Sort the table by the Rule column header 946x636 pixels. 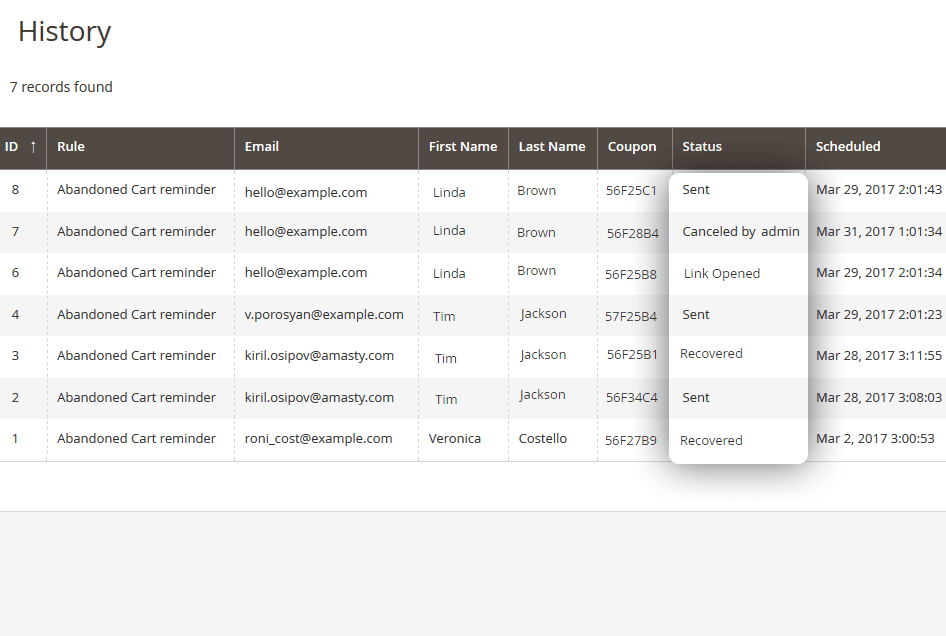click(x=71, y=147)
